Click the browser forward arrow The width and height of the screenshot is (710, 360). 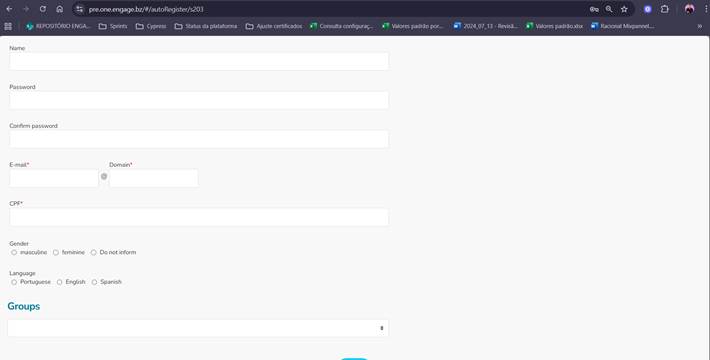tap(26, 9)
